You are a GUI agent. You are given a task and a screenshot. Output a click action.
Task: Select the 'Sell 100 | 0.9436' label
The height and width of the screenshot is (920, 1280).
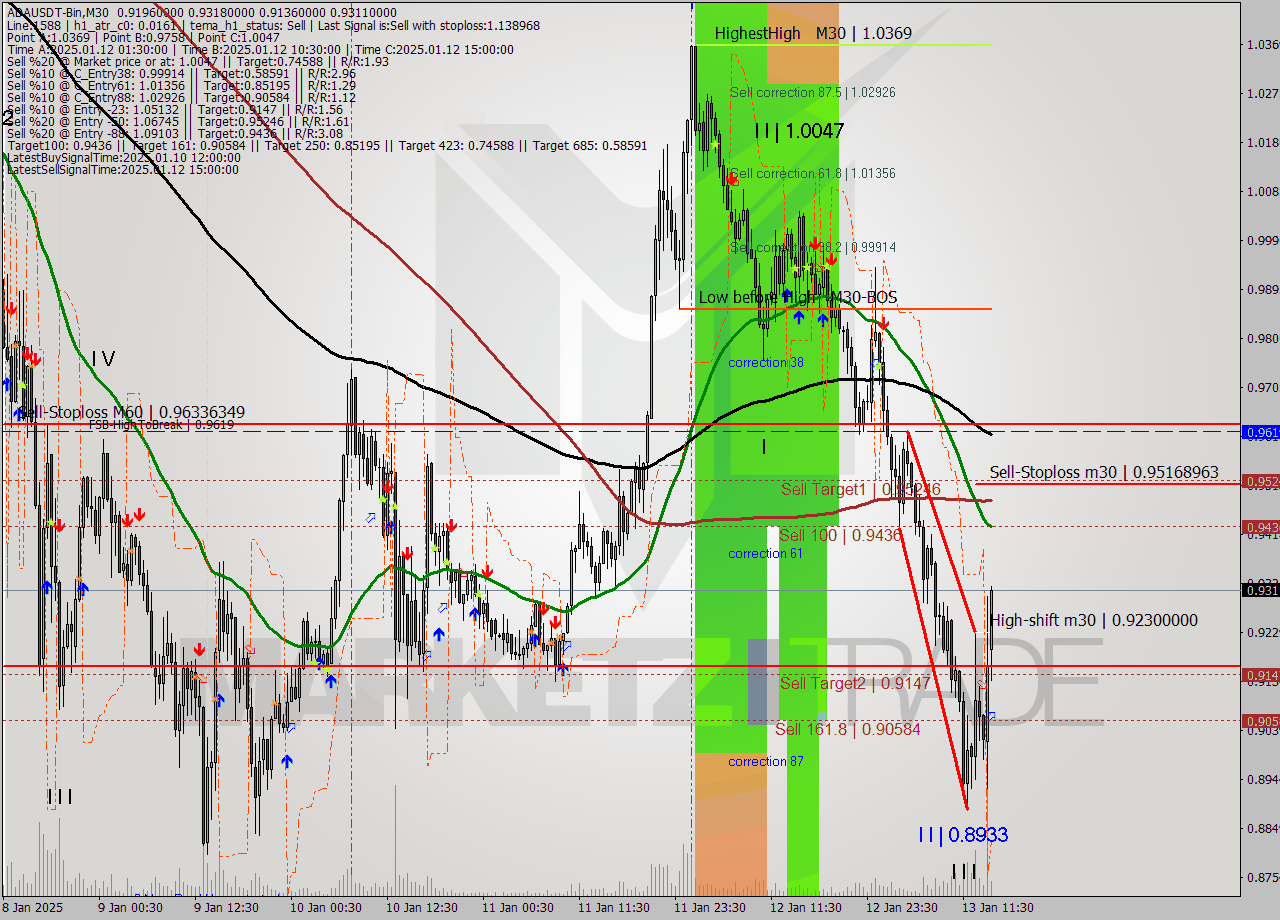[x=840, y=535]
